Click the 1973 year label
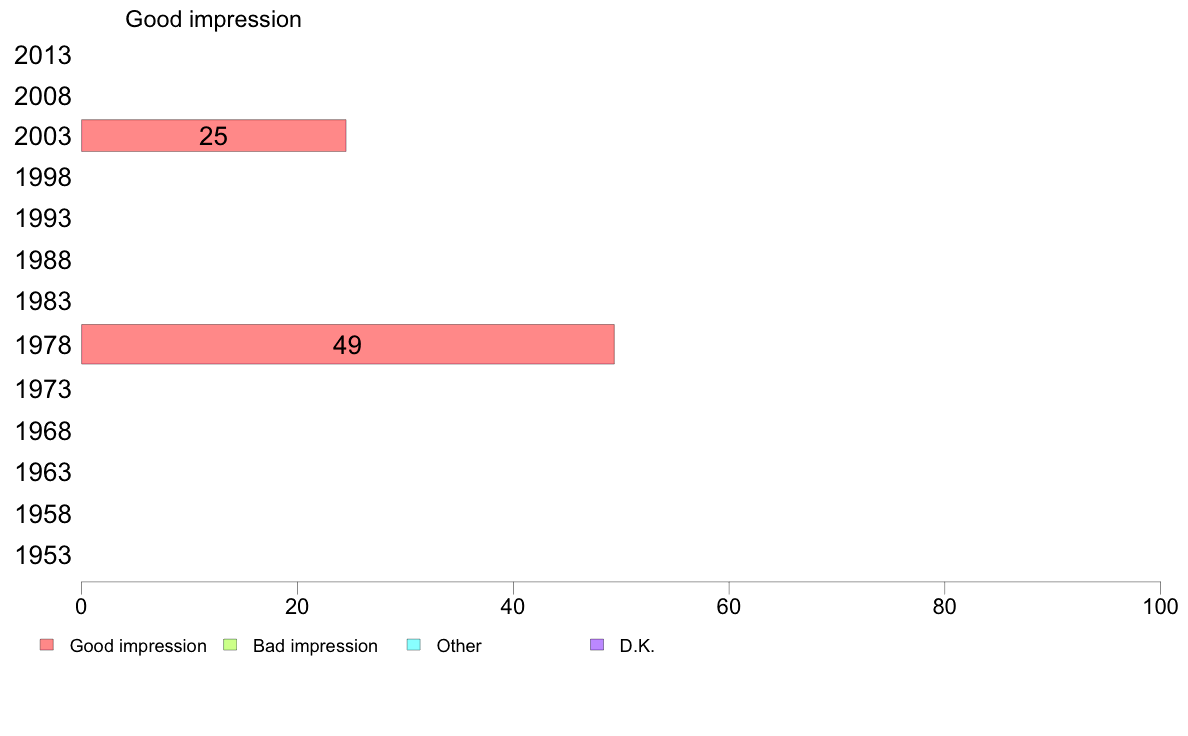1188x736 pixels. tap(43, 389)
